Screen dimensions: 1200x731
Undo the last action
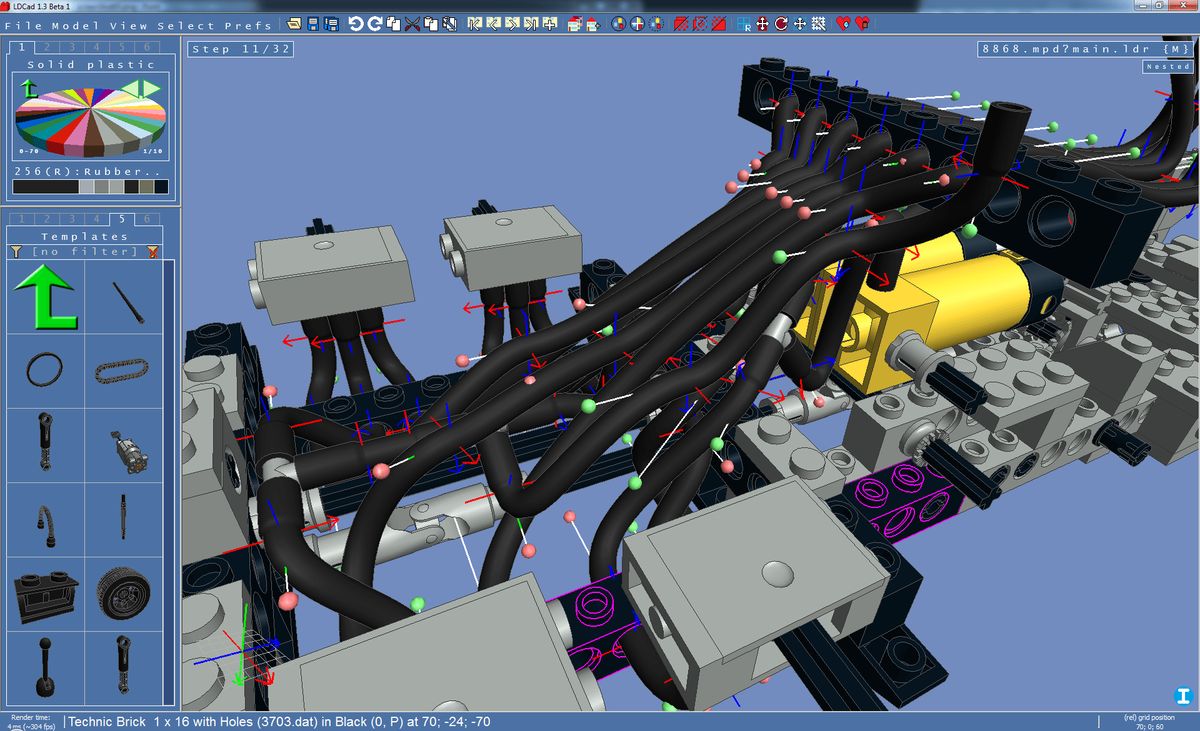356,22
